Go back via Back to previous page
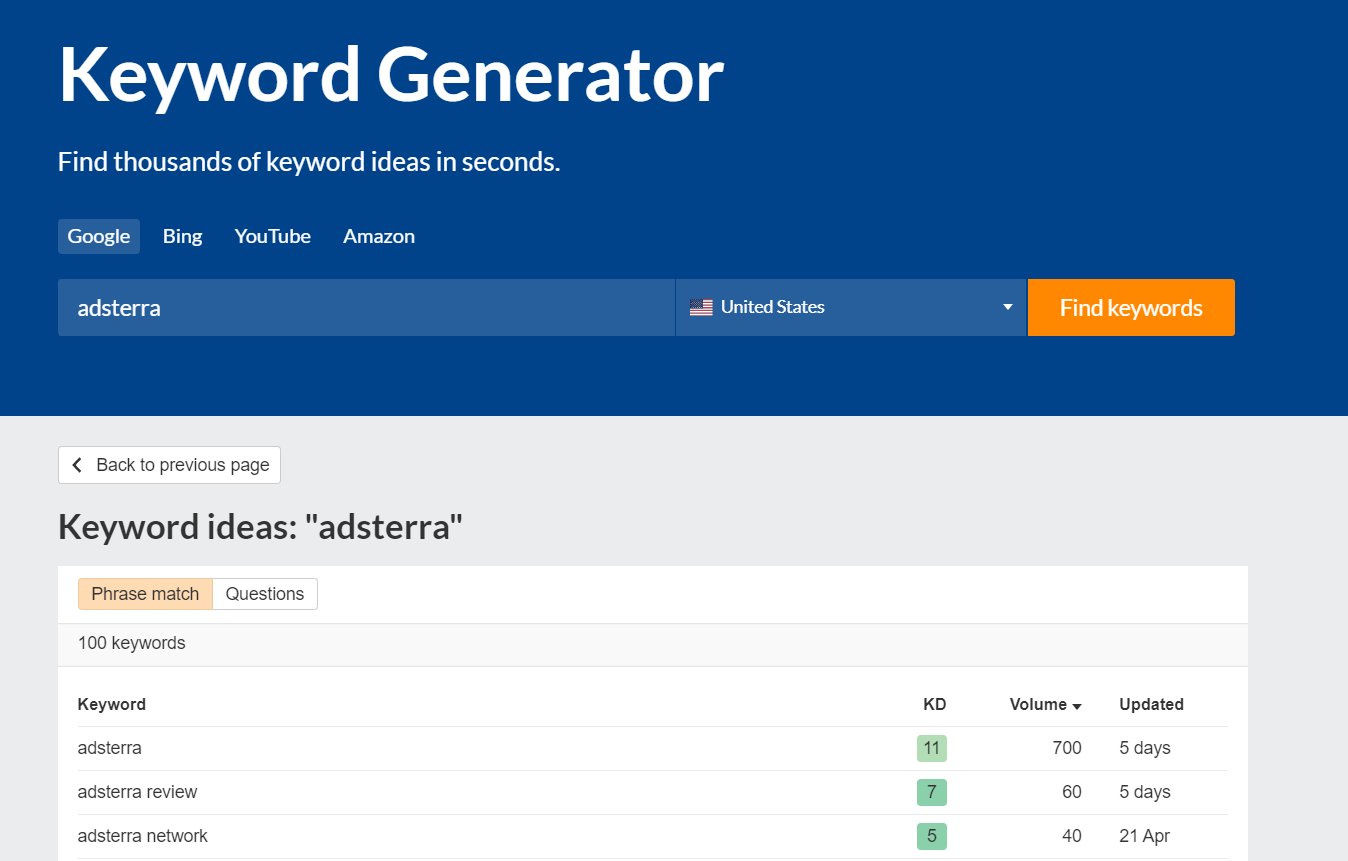This screenshot has height=861, width=1348. click(169, 465)
